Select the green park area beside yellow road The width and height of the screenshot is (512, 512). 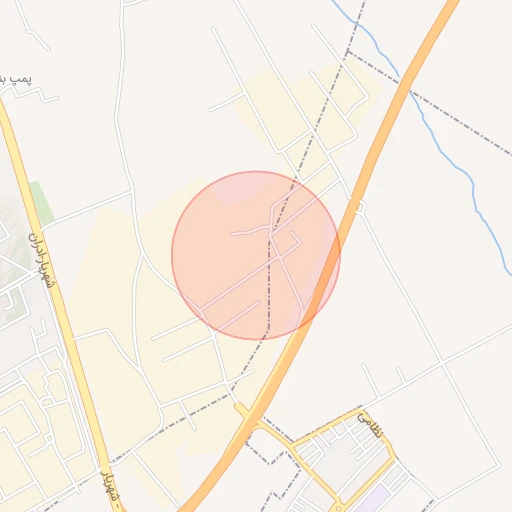pyautogui.click(x=42, y=202)
